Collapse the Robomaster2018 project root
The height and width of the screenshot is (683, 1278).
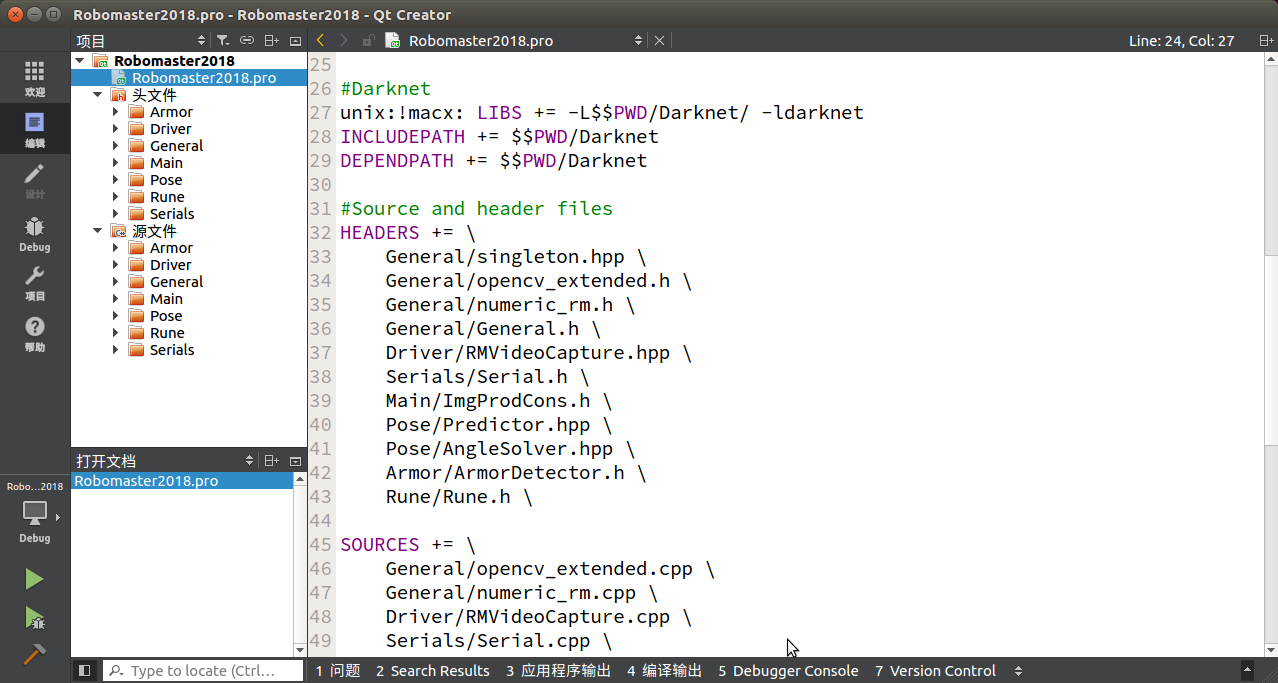coord(80,60)
